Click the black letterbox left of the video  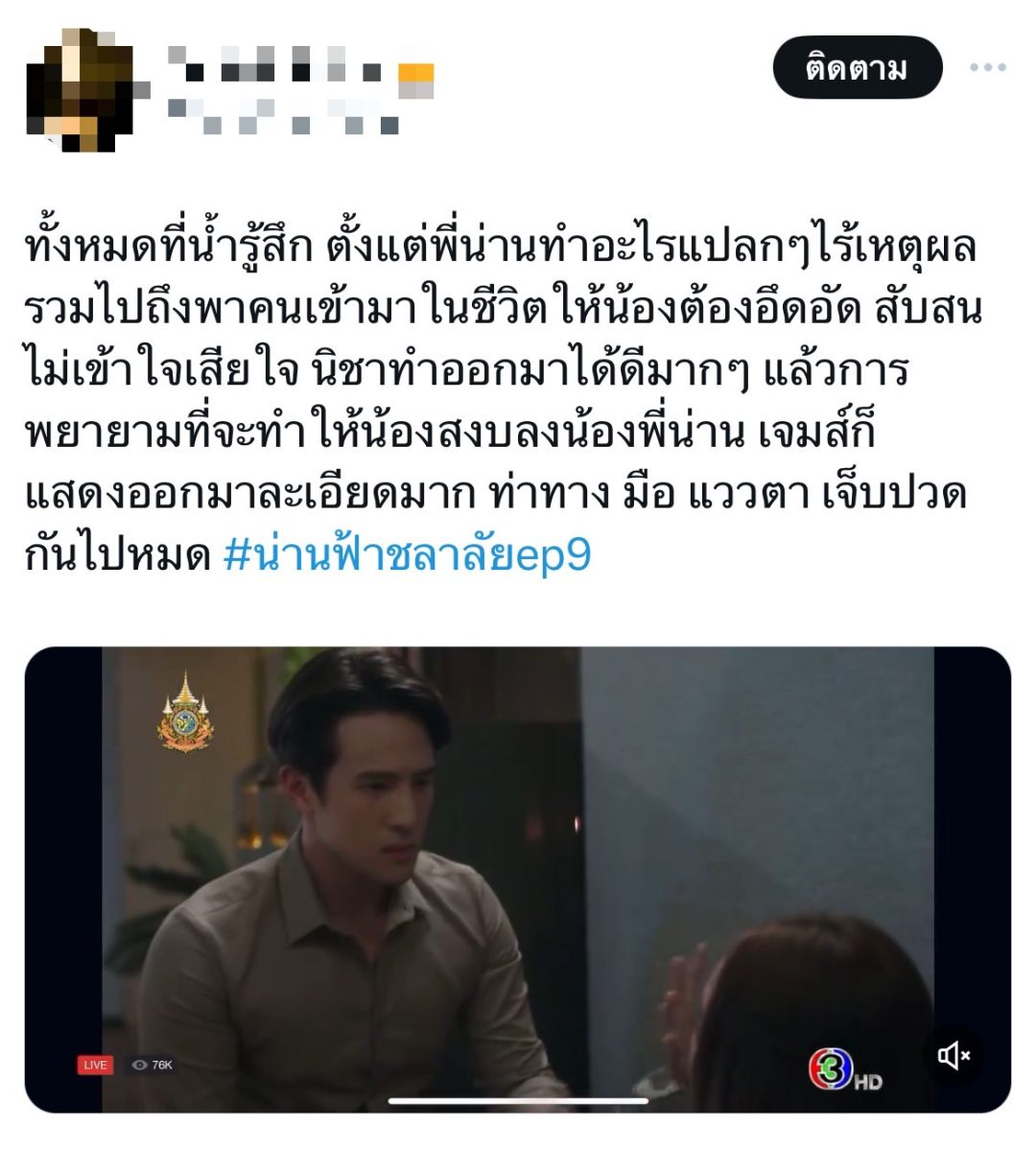pos(63,880)
